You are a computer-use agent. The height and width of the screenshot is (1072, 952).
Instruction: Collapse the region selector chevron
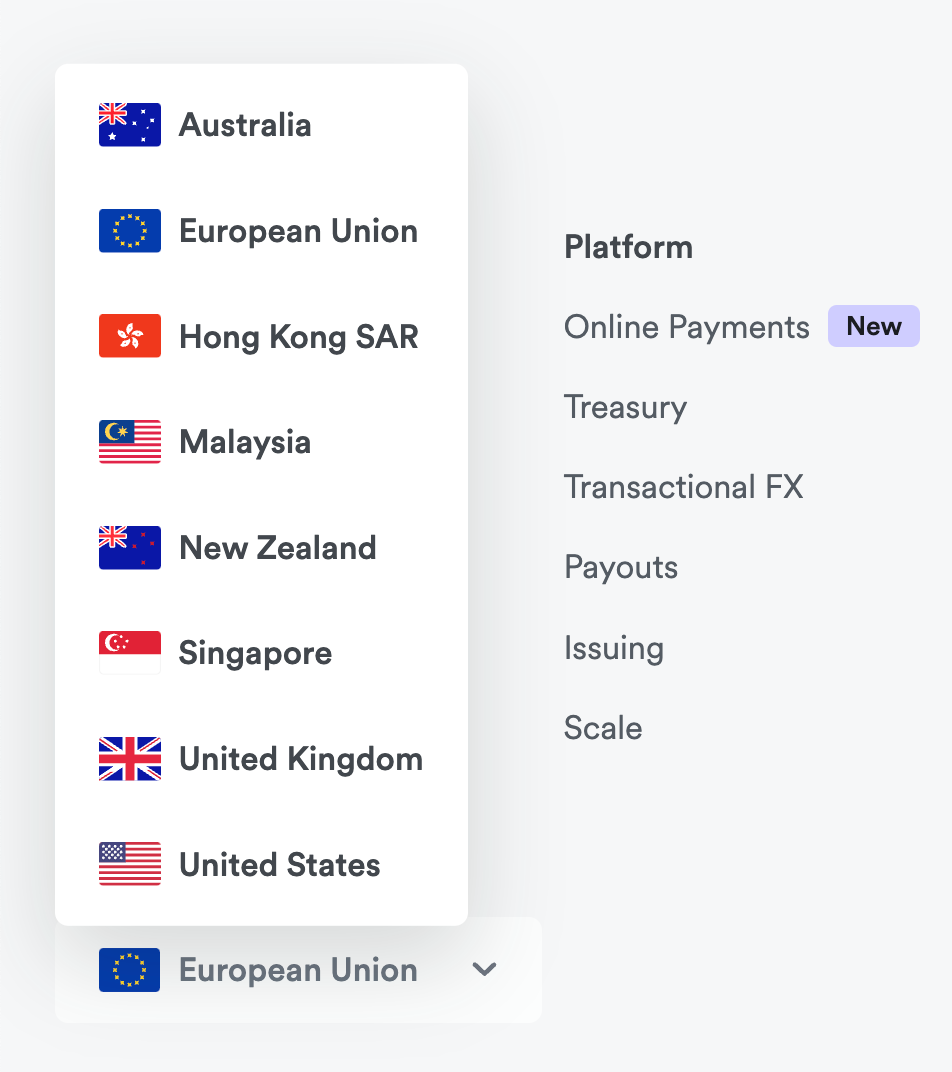point(485,969)
